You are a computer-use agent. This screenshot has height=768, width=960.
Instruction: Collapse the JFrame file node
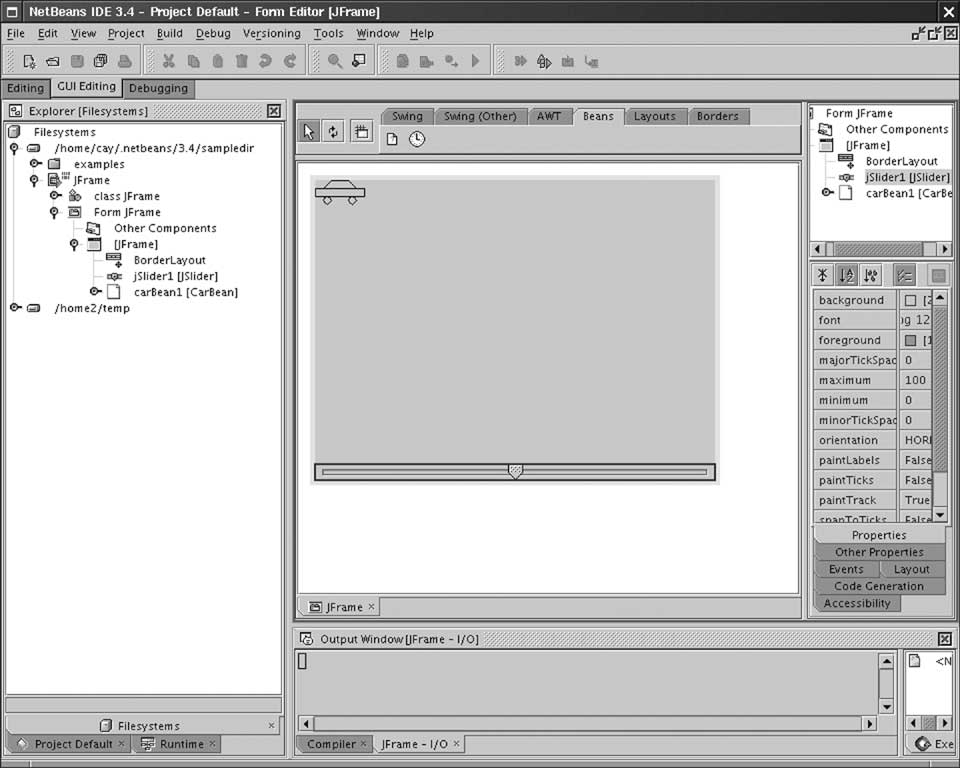[34, 180]
